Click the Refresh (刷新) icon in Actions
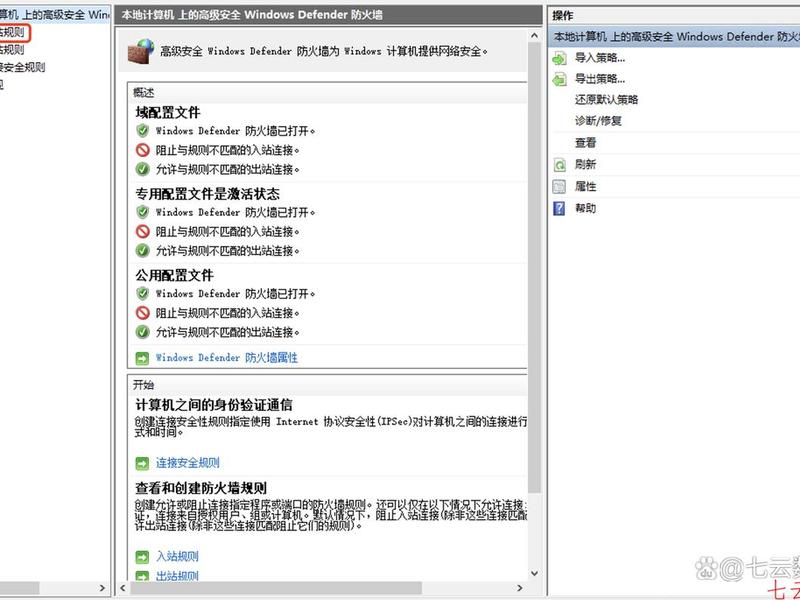 (x=560, y=165)
